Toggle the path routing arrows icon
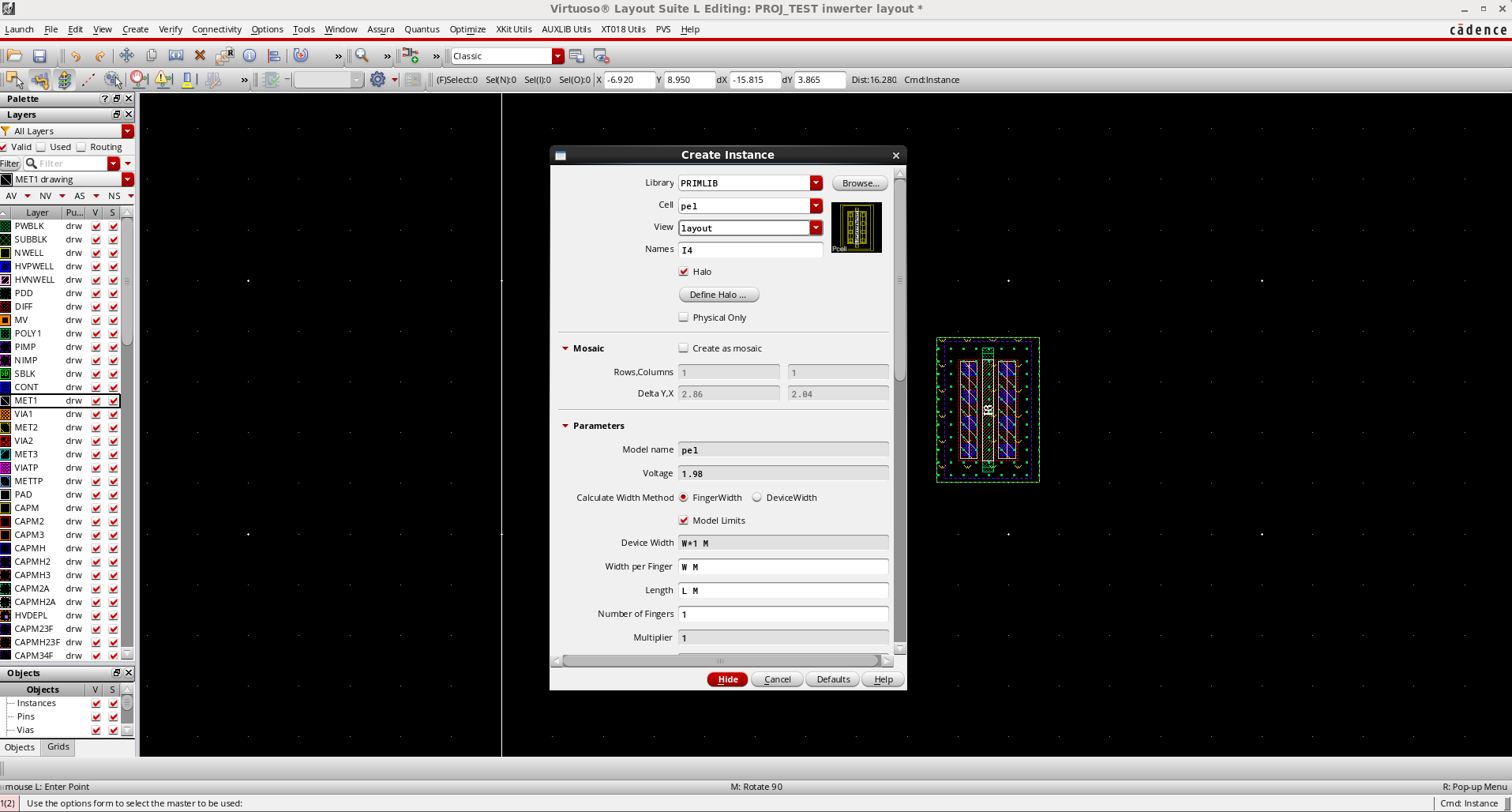This screenshot has height=812, width=1512. point(40,80)
